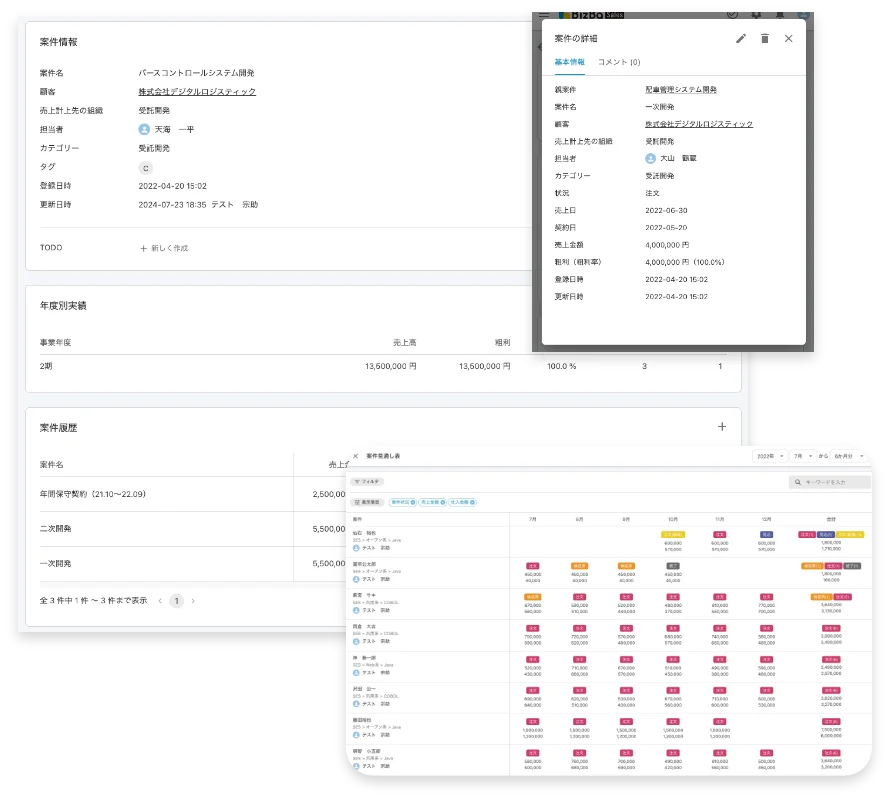Open customer link 株式会社デジタルロジスティック in 案件情報 card

tap(197, 91)
